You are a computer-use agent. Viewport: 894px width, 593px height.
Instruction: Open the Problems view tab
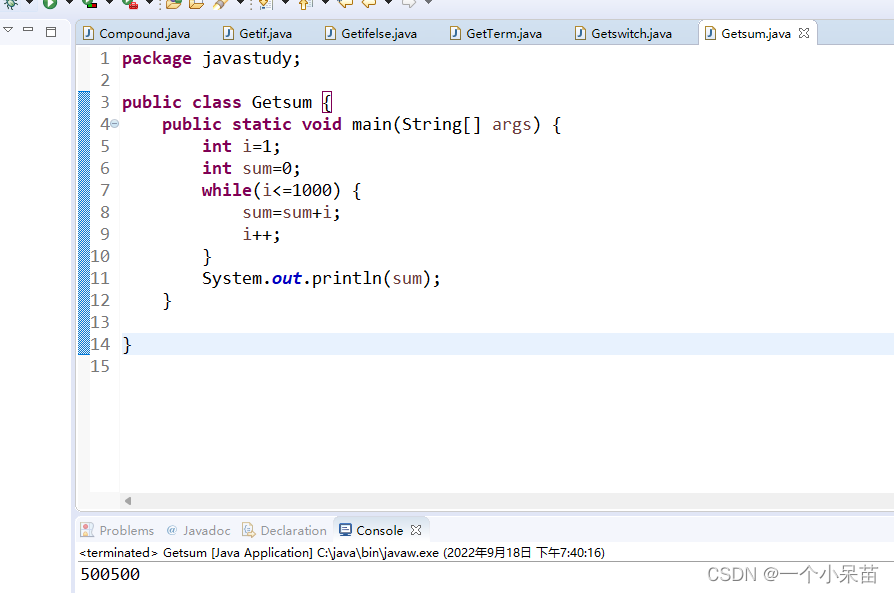(117, 530)
